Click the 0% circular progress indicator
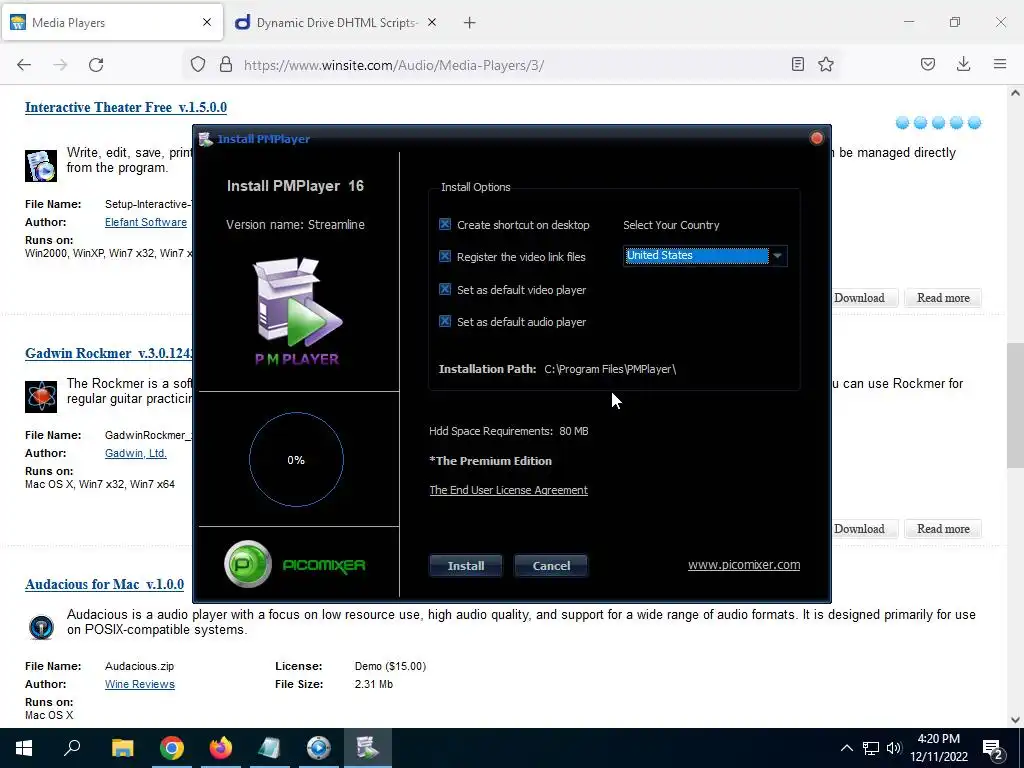 tap(296, 460)
